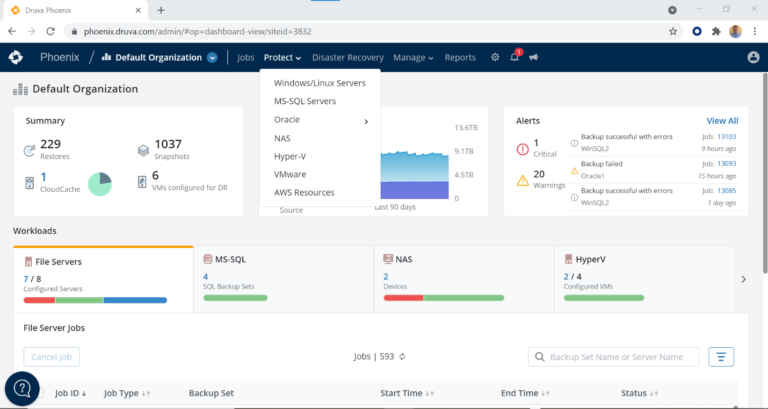
Task: Sort by Start Time column
Action: [x=410, y=393]
